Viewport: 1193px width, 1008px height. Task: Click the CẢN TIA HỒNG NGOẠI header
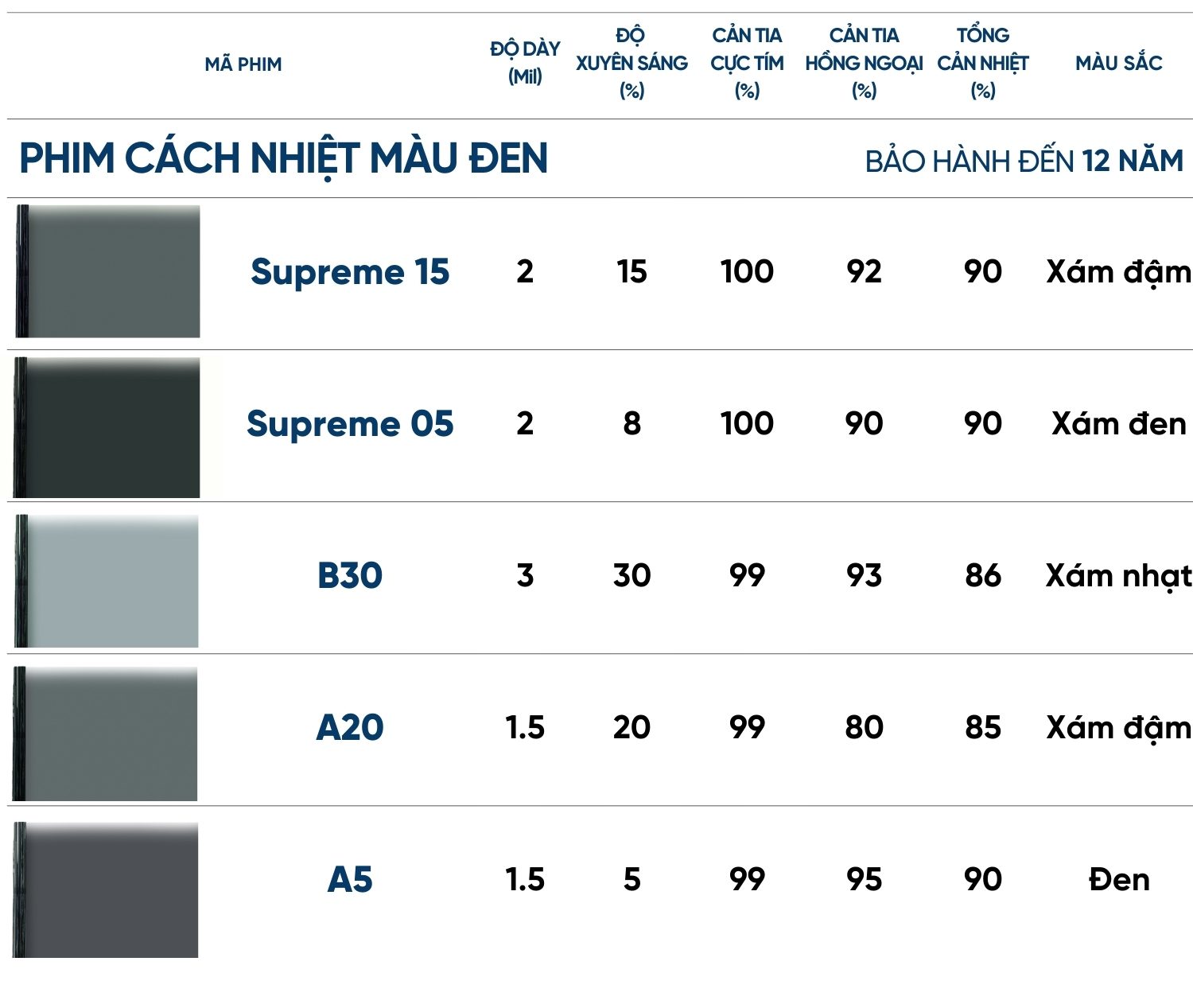864,62
